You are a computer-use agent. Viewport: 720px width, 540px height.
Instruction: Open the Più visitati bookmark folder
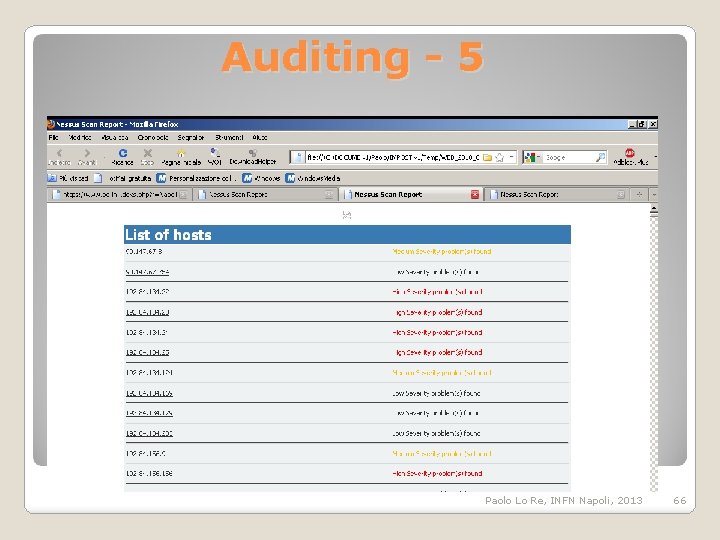(68, 178)
